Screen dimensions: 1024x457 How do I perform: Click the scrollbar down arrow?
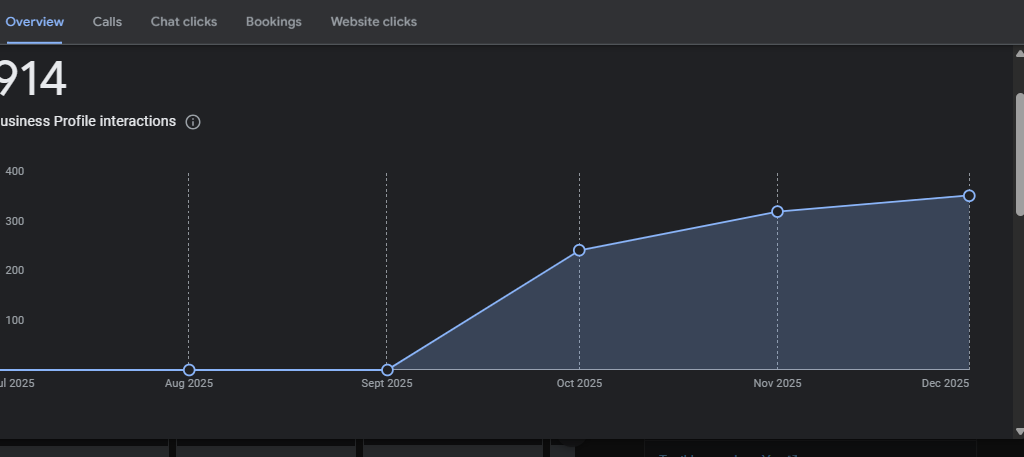tap(1019, 431)
